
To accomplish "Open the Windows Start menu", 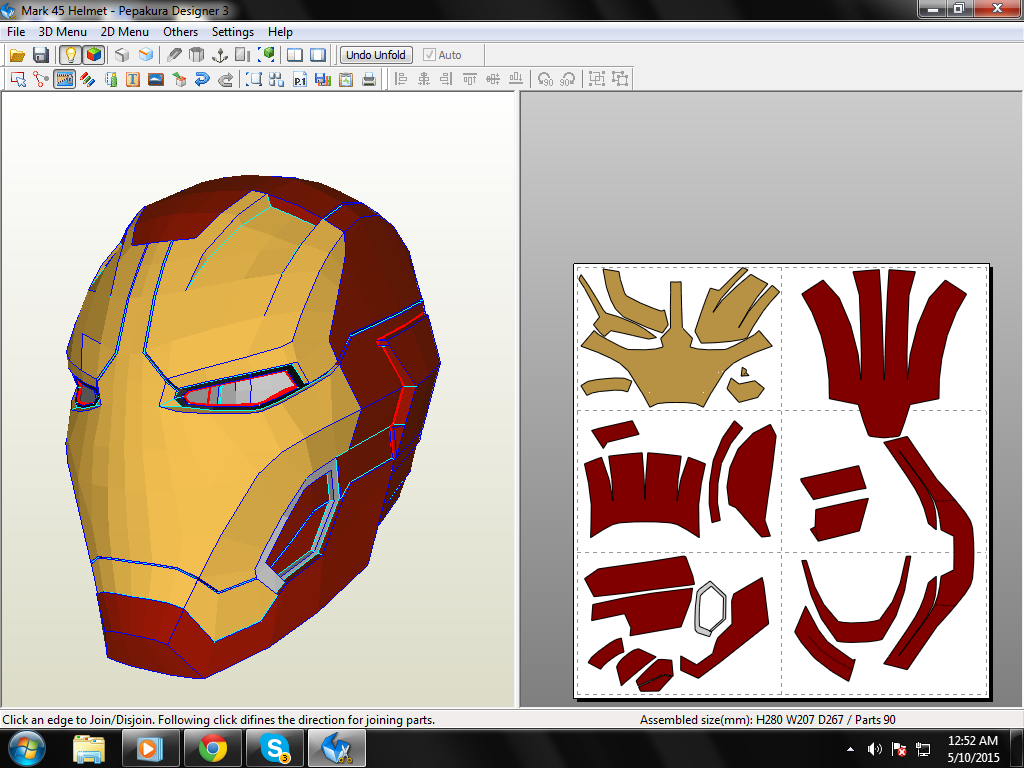I will (x=25, y=748).
